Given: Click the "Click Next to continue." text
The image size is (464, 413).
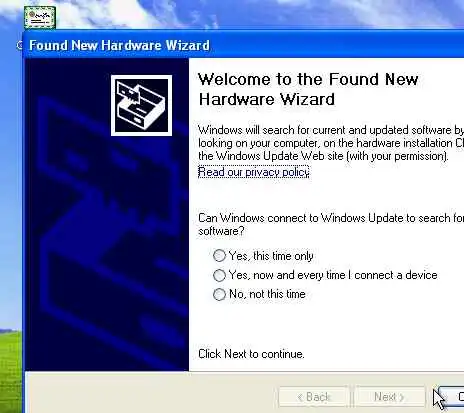Looking at the screenshot, I should pos(251,354).
